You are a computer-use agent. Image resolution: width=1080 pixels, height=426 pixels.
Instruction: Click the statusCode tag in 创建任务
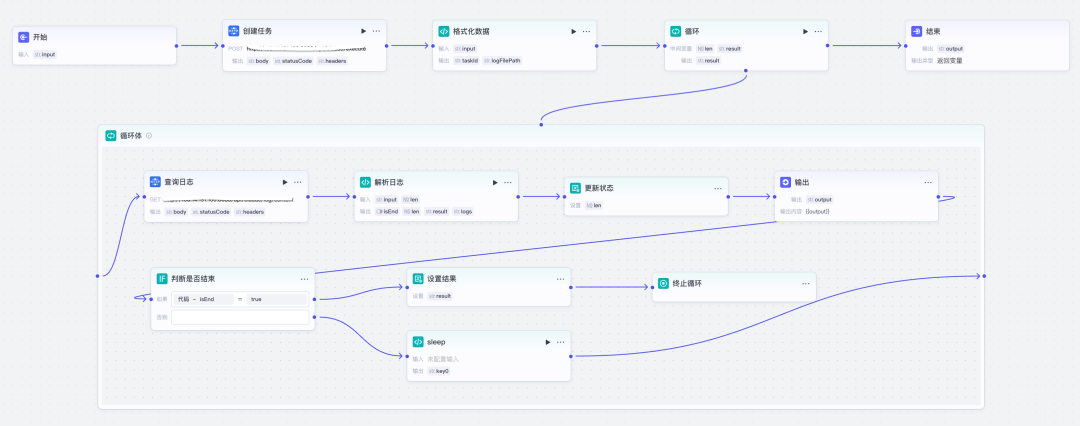pyautogui.click(x=293, y=61)
